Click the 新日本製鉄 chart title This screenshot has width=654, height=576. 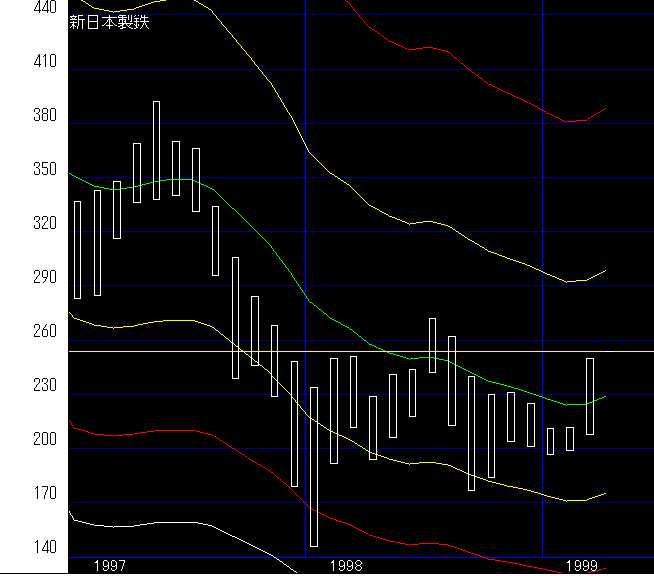click(x=109, y=22)
